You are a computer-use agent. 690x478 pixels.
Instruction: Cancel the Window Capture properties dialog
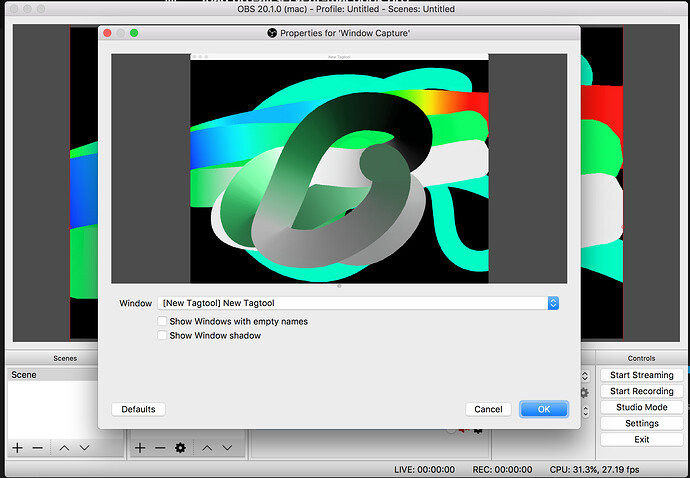(488, 409)
